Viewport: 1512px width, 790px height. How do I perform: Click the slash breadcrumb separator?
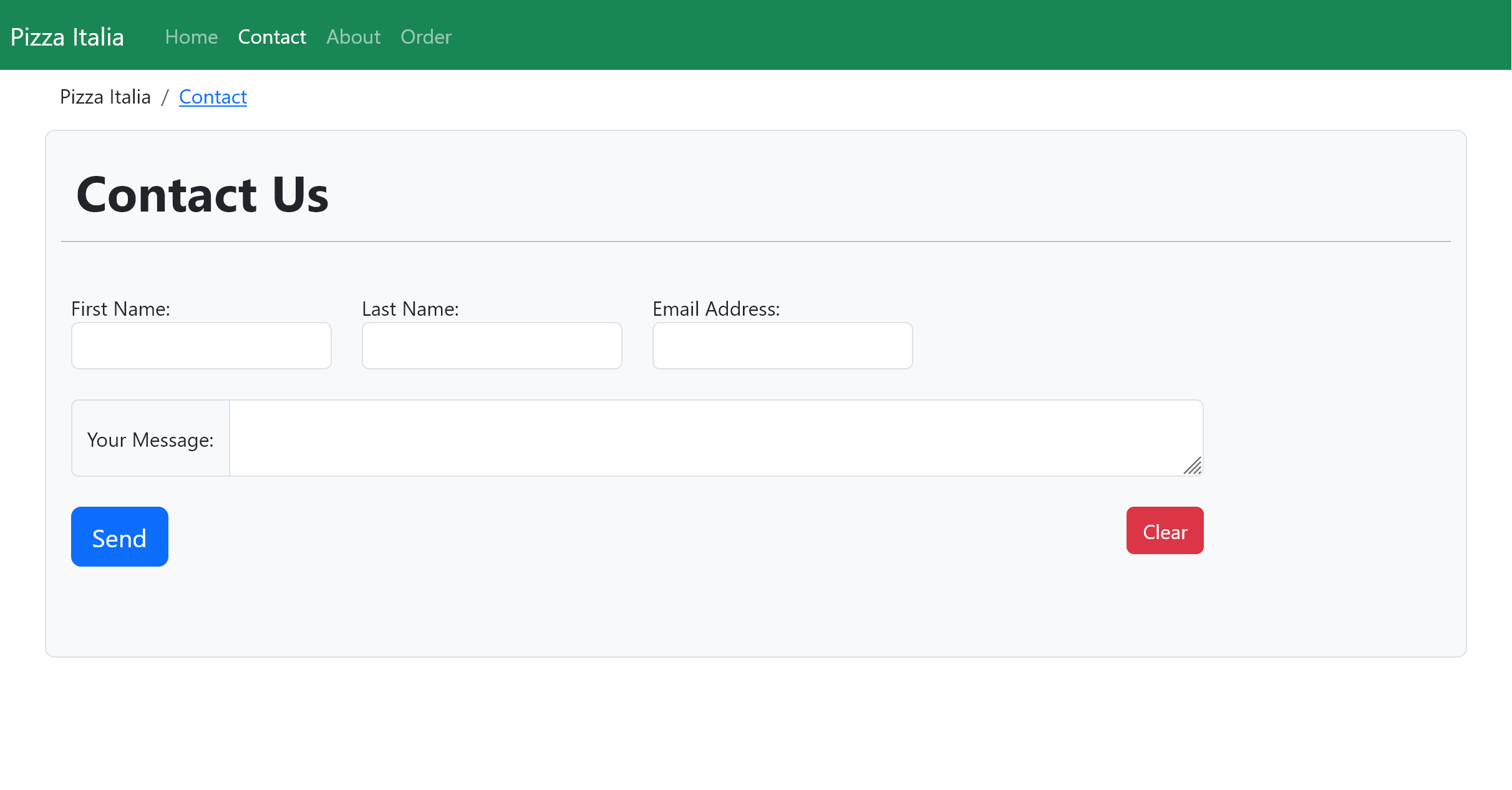point(165,97)
